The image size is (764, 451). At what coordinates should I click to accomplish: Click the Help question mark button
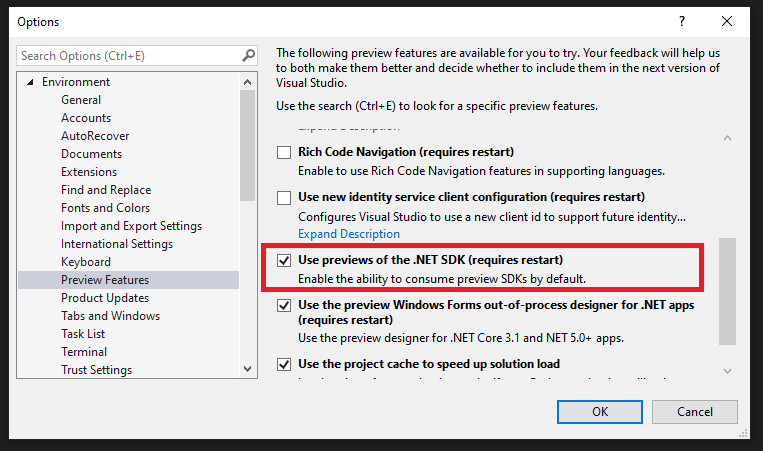coord(682,21)
